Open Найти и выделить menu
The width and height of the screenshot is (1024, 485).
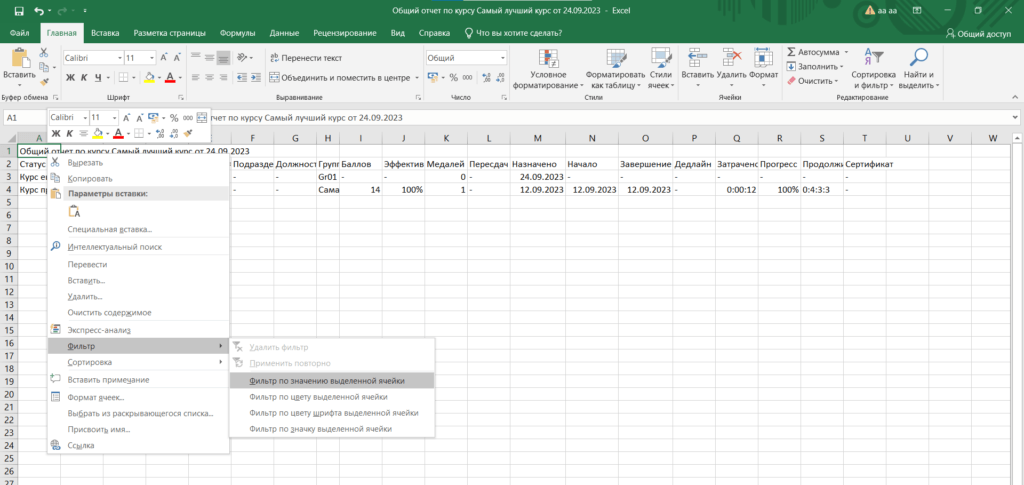[918, 69]
